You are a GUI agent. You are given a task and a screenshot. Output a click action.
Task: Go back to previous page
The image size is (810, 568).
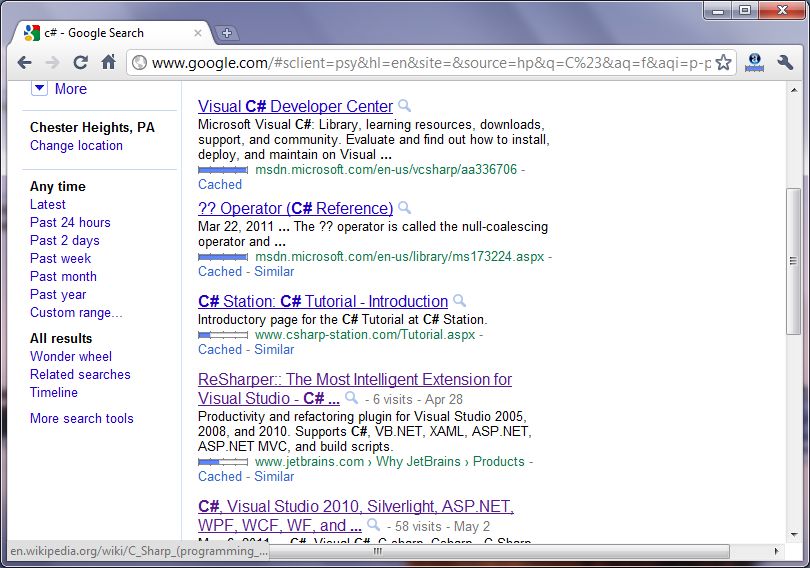(x=24, y=63)
